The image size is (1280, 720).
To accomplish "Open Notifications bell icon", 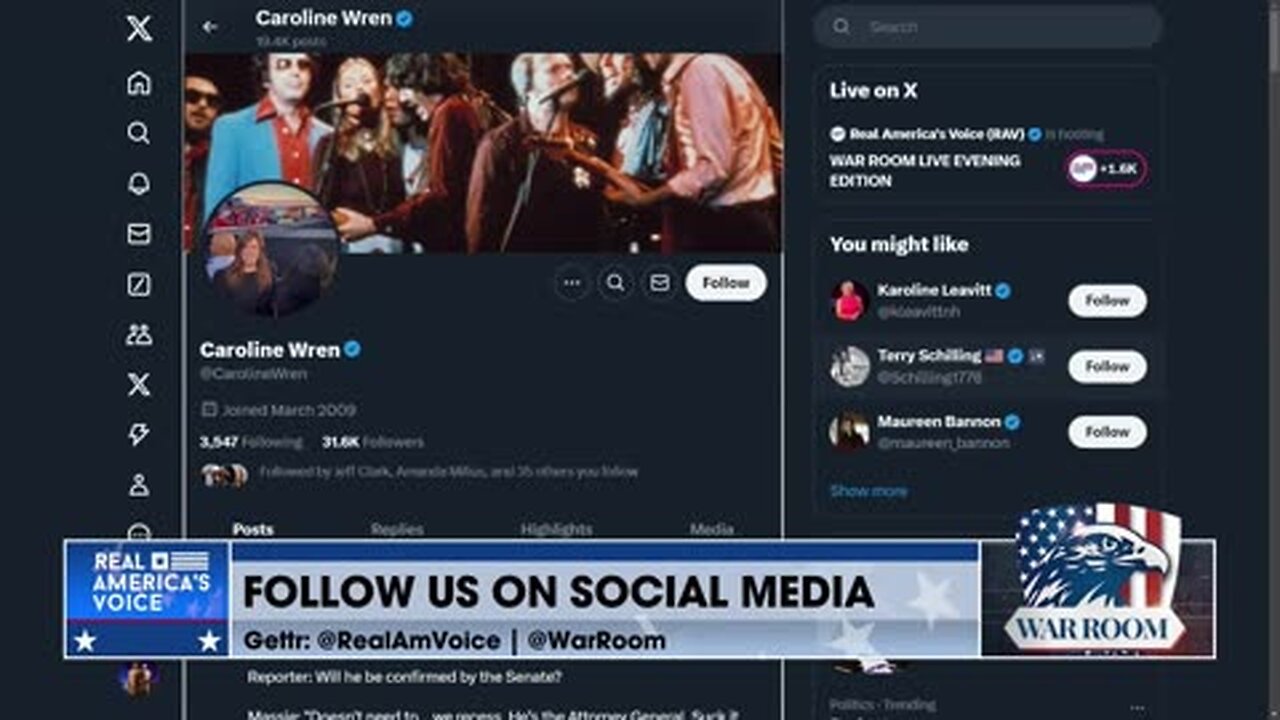I will (x=139, y=184).
